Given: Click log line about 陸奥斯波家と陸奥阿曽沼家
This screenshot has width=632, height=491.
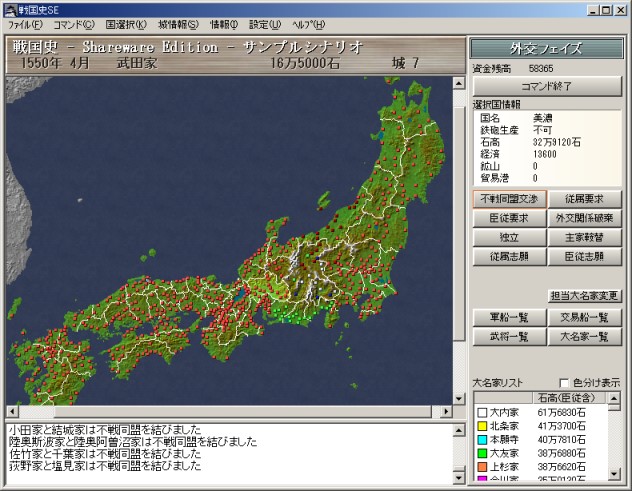Looking at the screenshot, I should click(x=133, y=442).
